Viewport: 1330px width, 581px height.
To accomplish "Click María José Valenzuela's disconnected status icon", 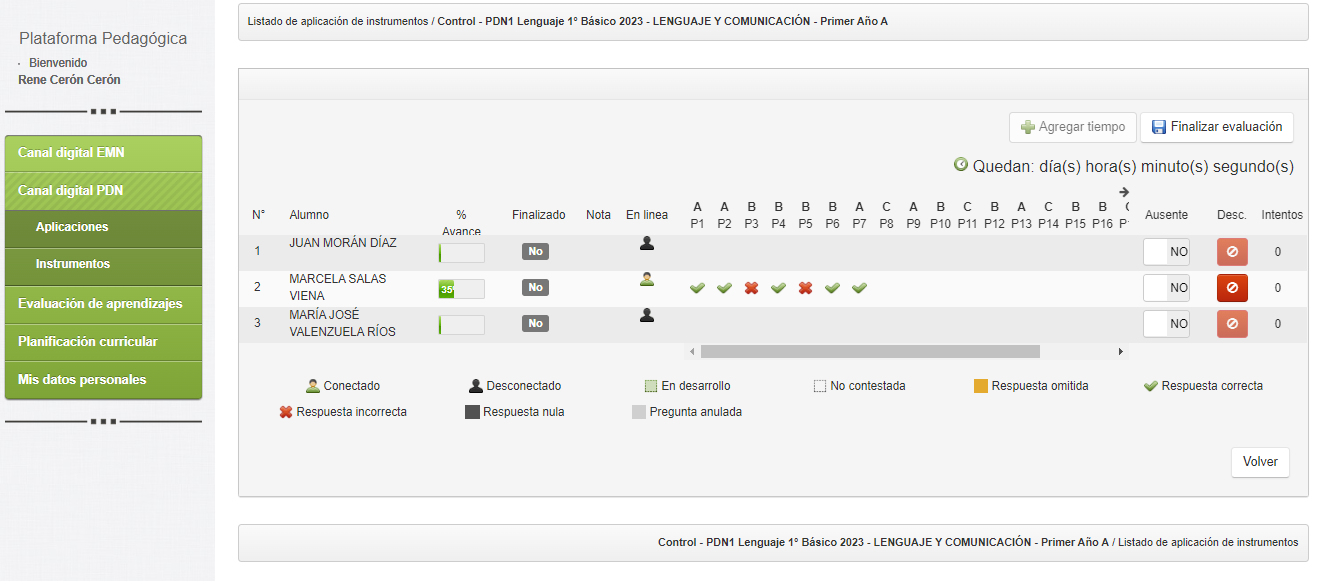I will (x=647, y=316).
